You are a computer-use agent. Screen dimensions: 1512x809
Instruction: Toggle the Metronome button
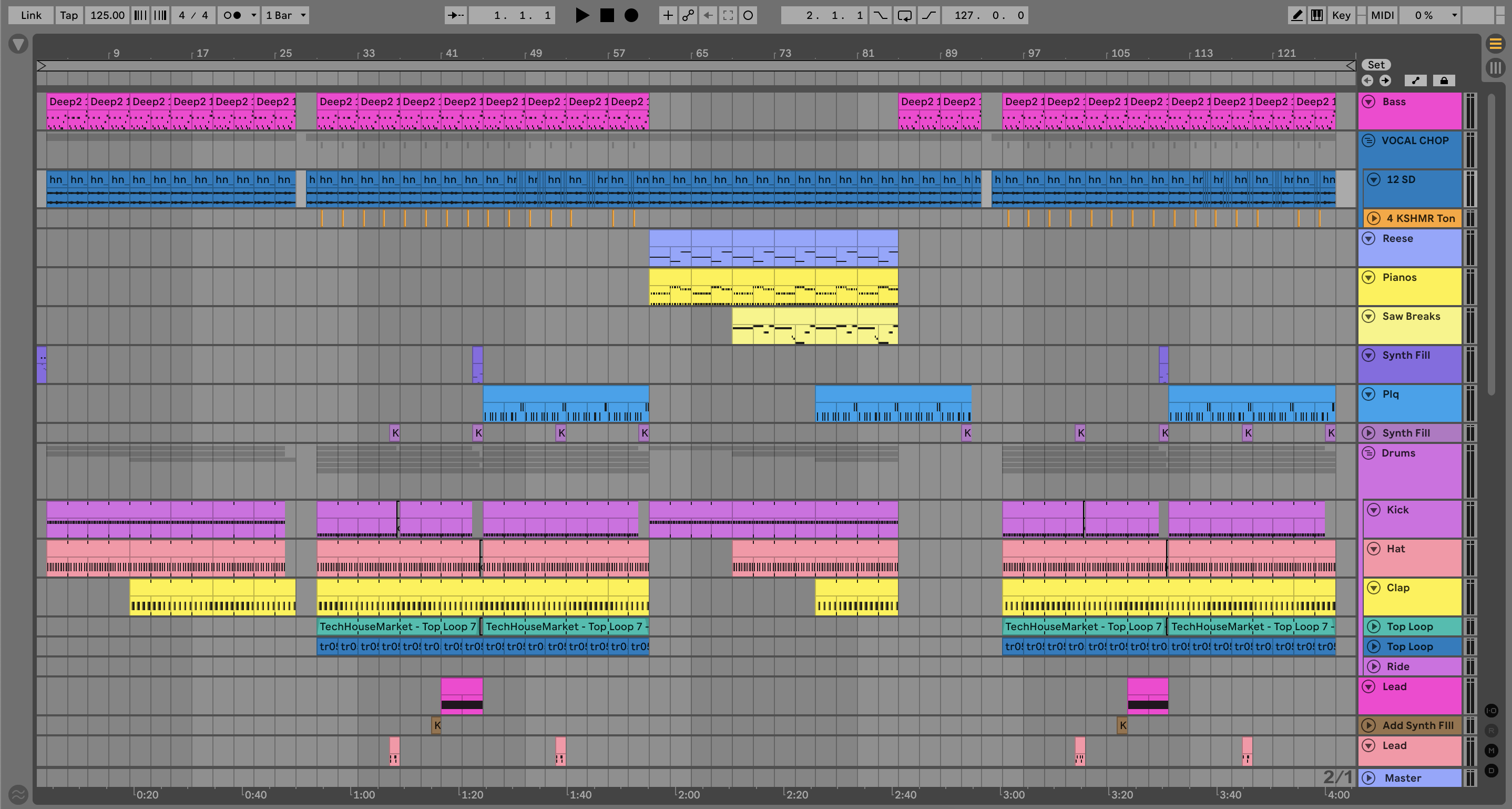tap(233, 15)
